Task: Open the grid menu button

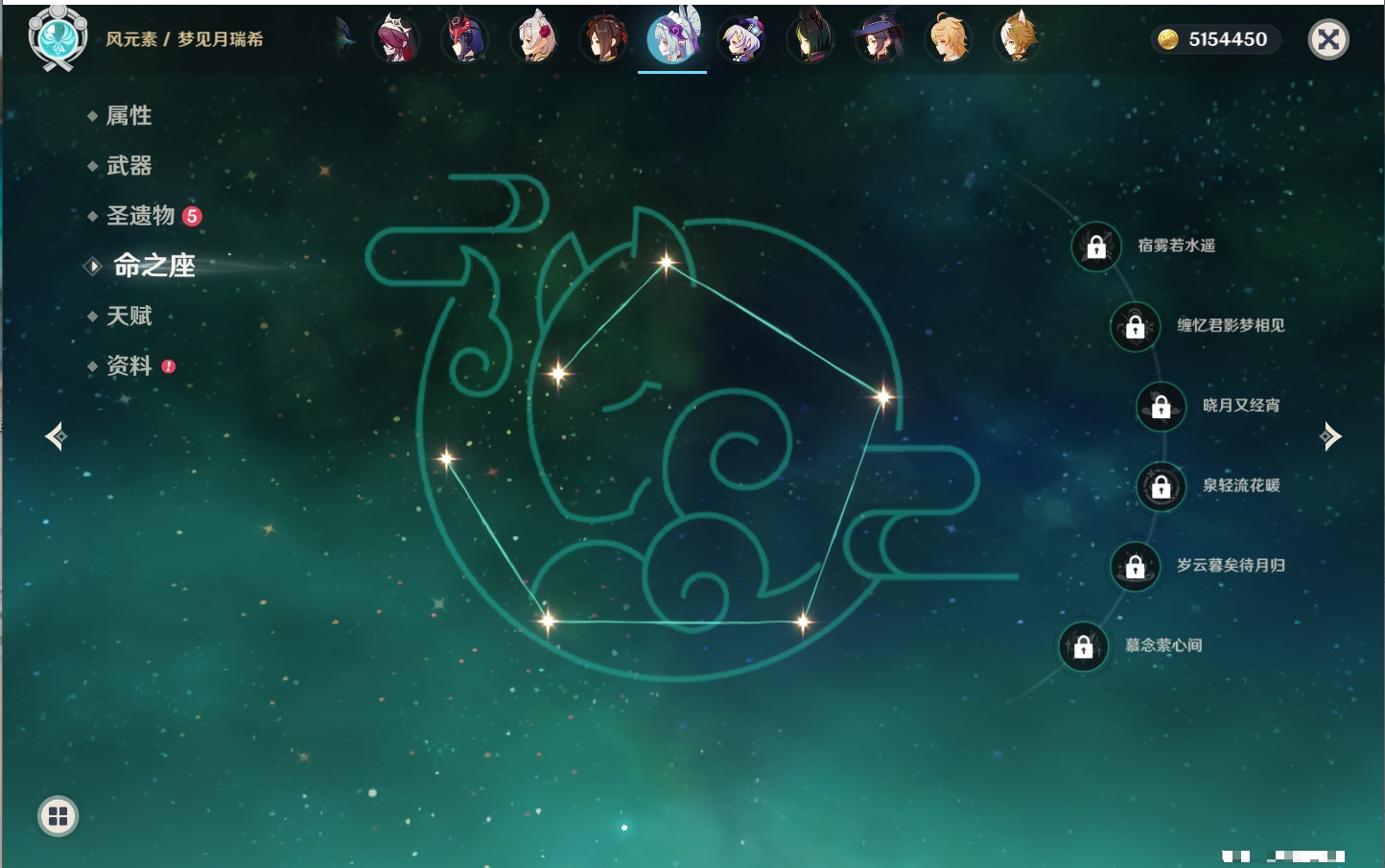Action: [58, 816]
